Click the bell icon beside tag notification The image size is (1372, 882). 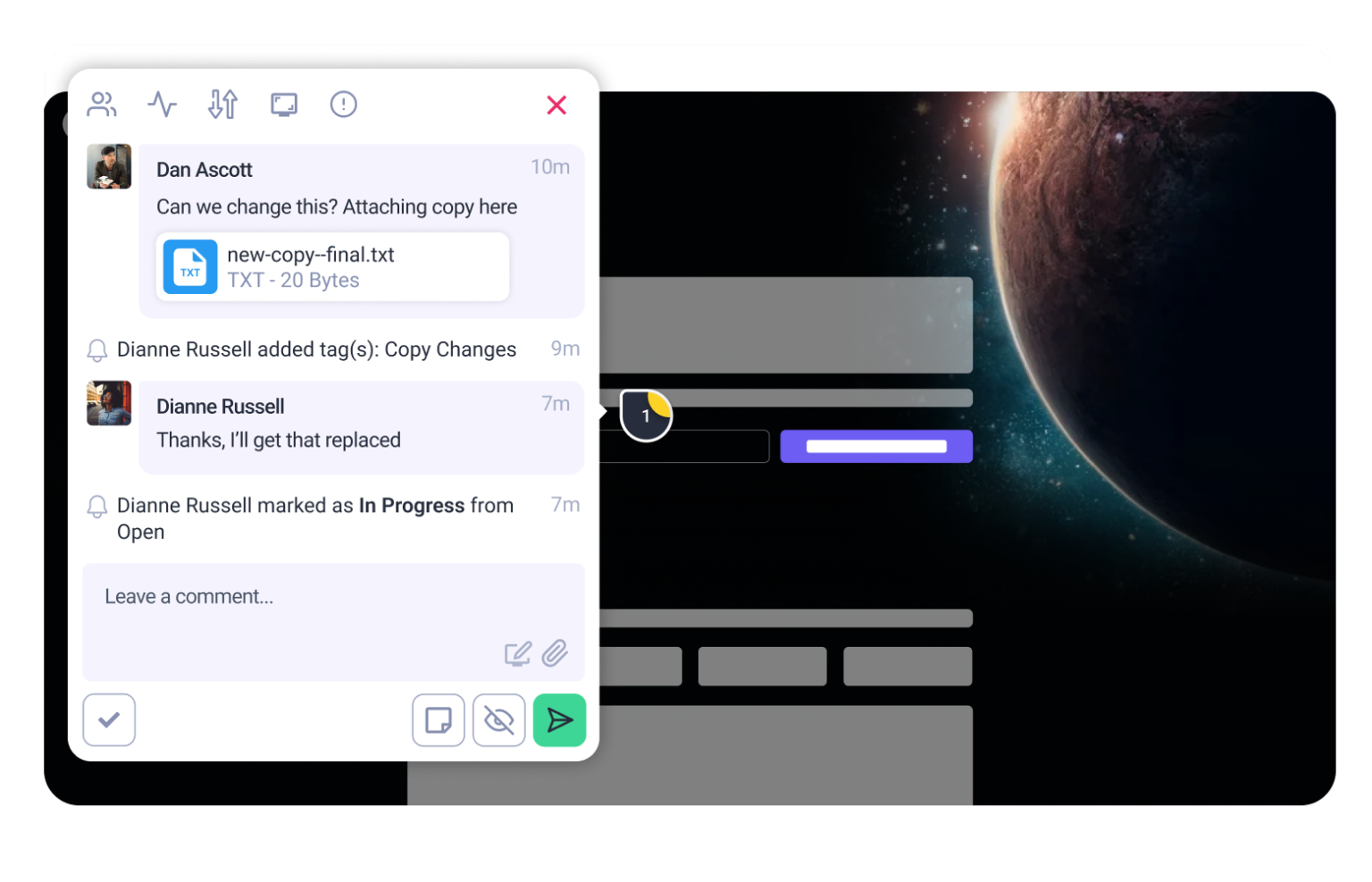[x=96, y=350]
